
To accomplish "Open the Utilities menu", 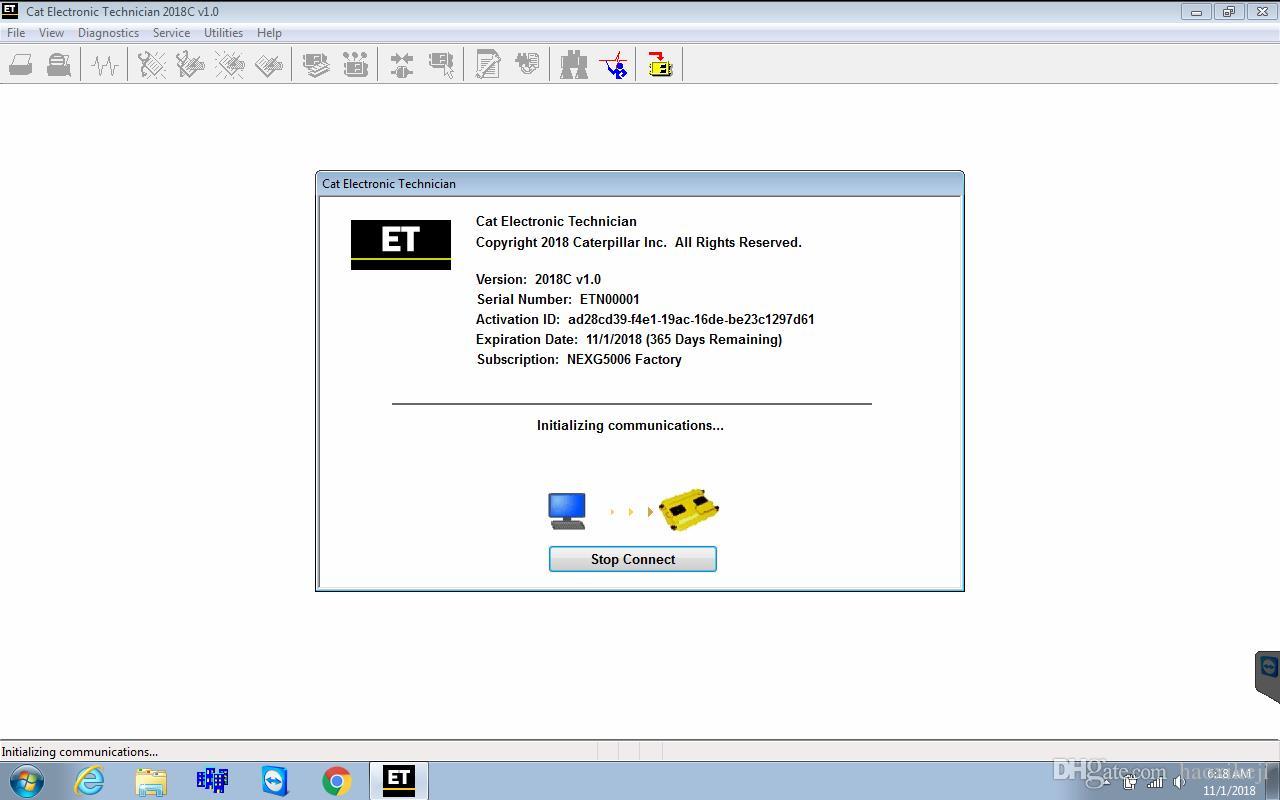I will [223, 33].
